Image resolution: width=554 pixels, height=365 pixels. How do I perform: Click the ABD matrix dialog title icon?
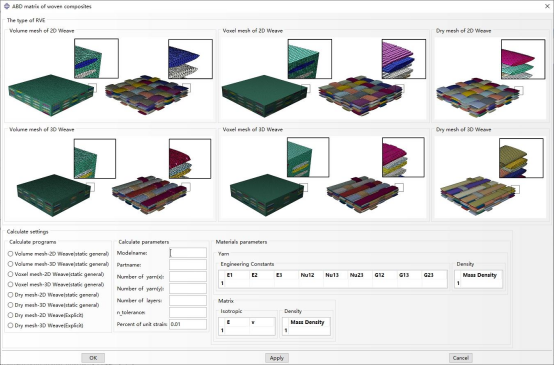[x=6, y=6]
